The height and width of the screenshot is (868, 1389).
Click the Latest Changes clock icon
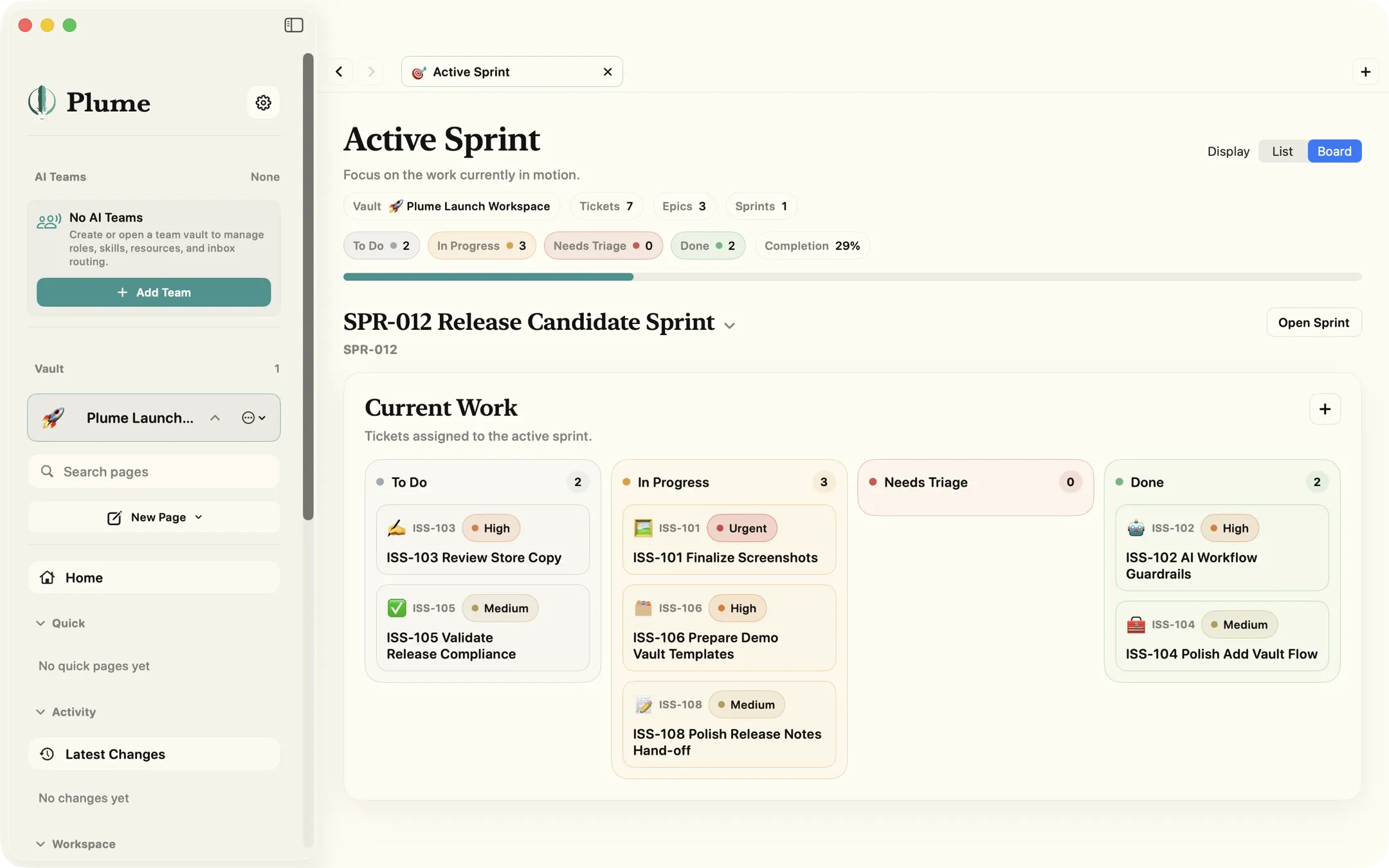coord(47,754)
